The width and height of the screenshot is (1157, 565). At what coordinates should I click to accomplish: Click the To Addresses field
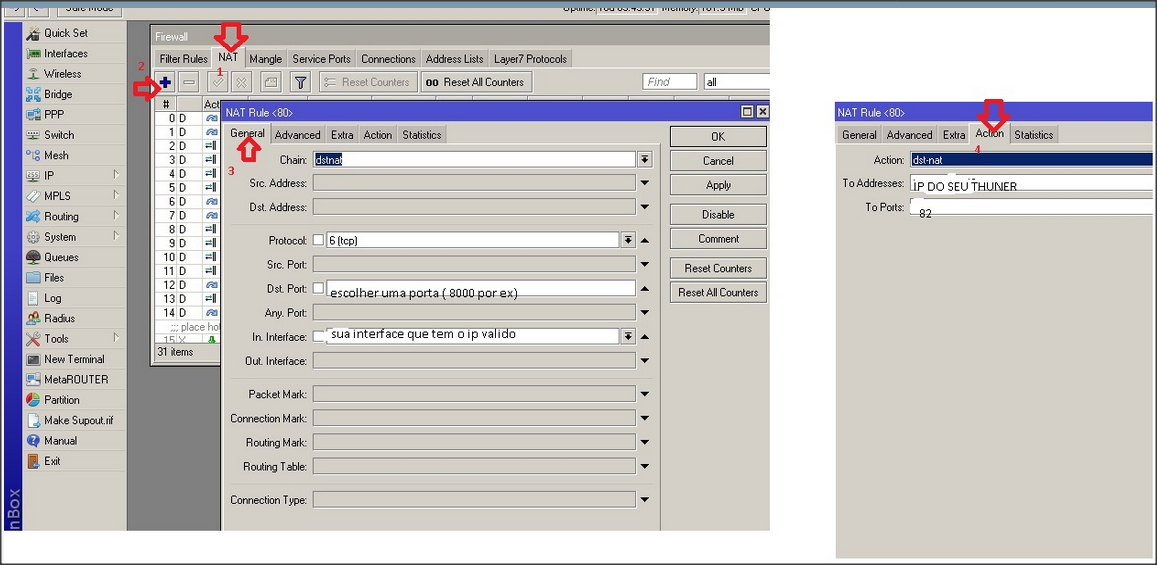(x=1030, y=184)
